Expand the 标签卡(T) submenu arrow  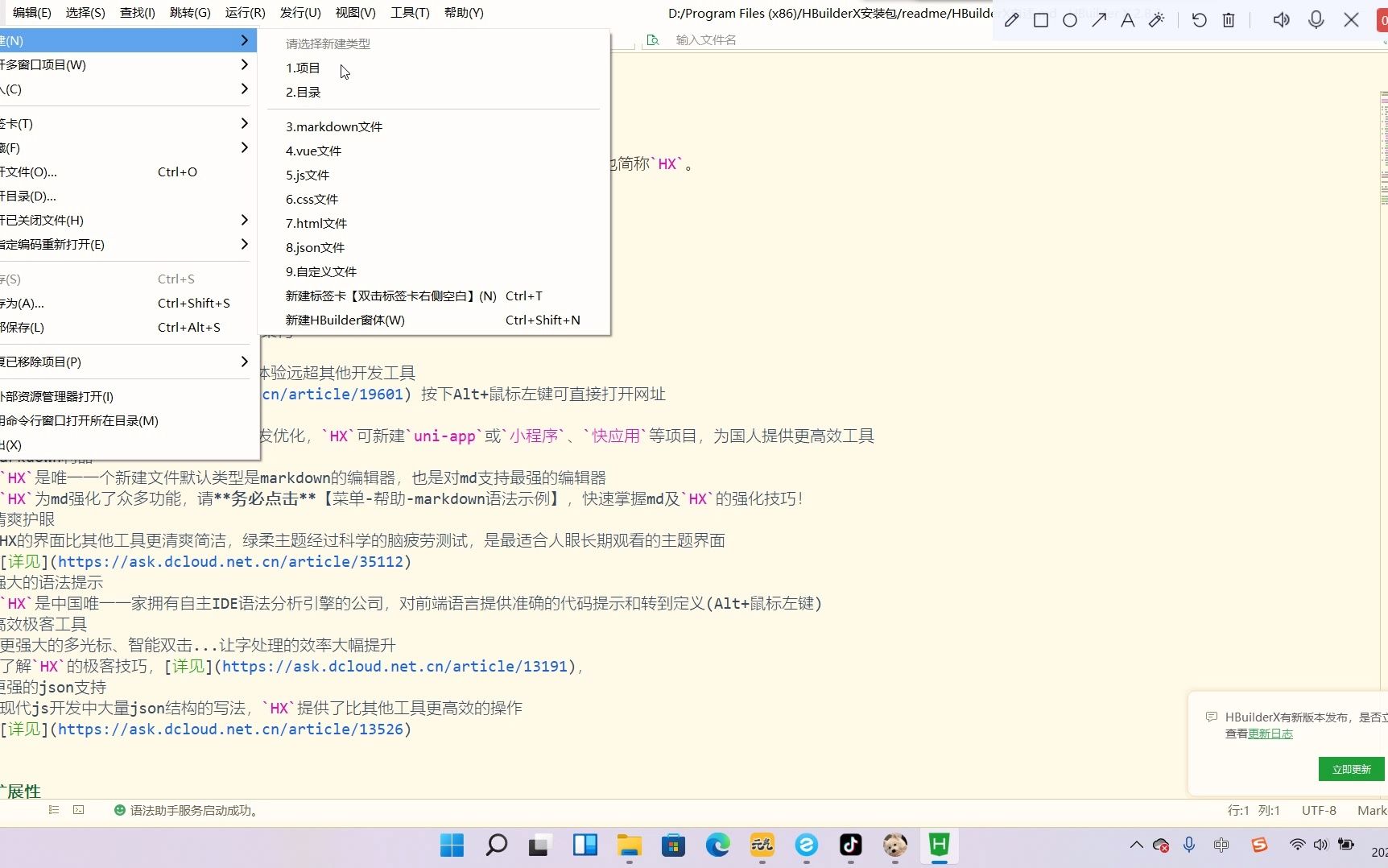[244, 123]
